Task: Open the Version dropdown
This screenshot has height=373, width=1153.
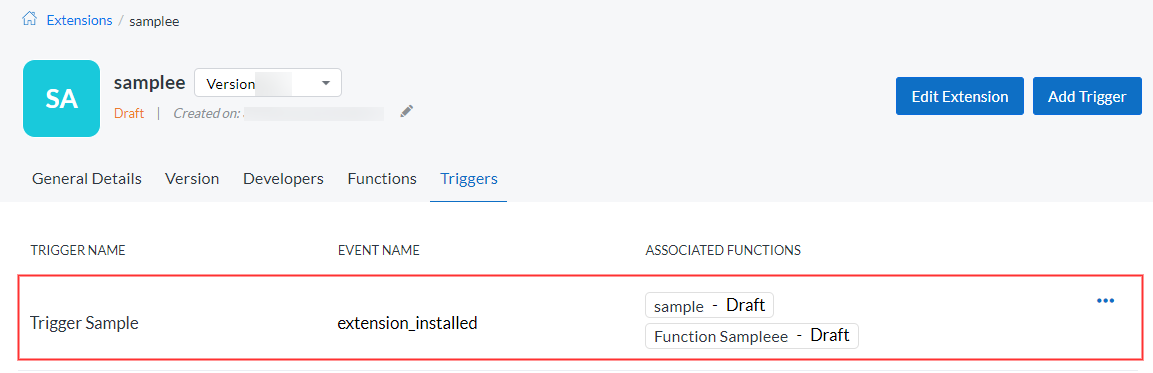Action: (x=268, y=83)
